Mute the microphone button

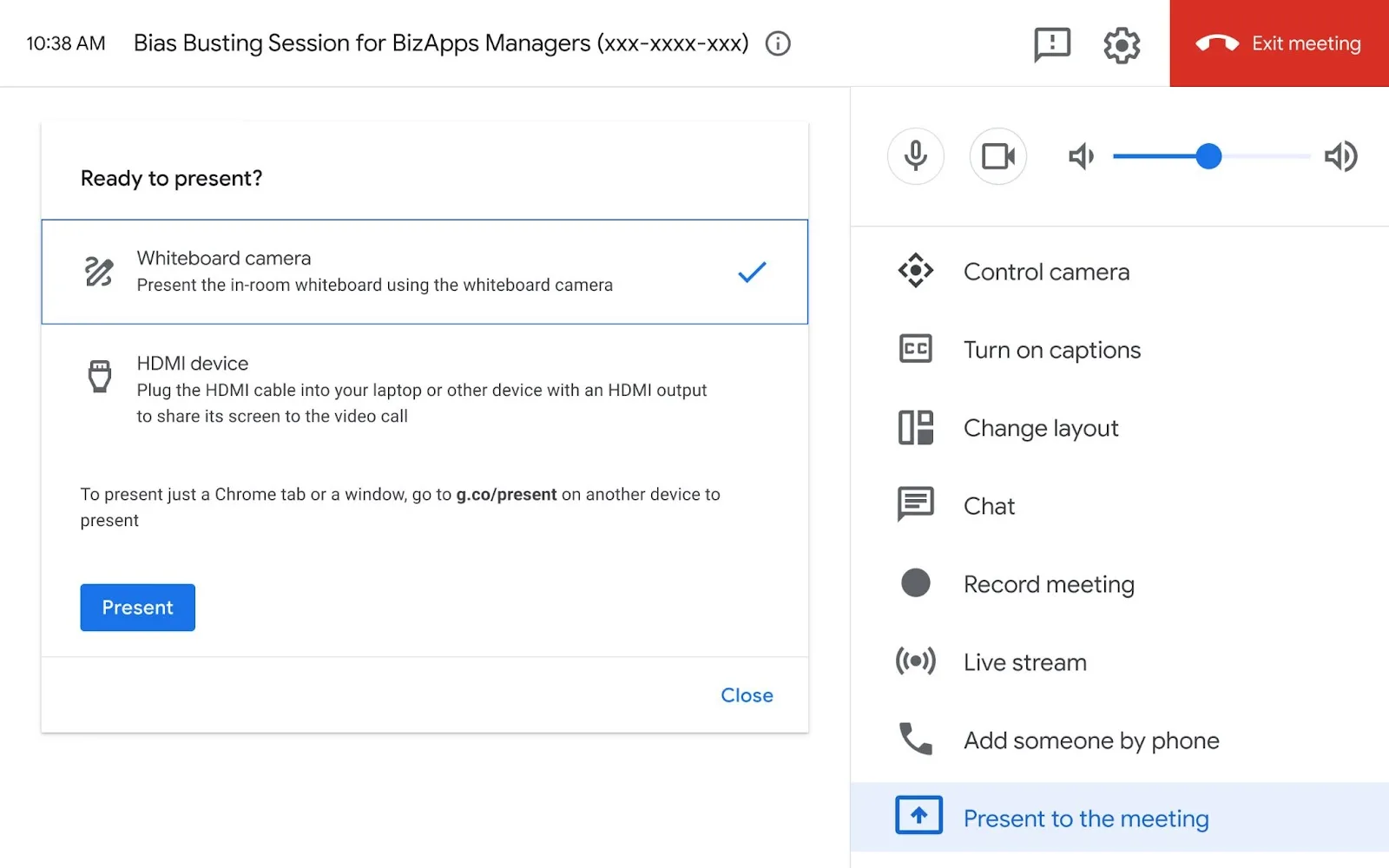(x=915, y=156)
